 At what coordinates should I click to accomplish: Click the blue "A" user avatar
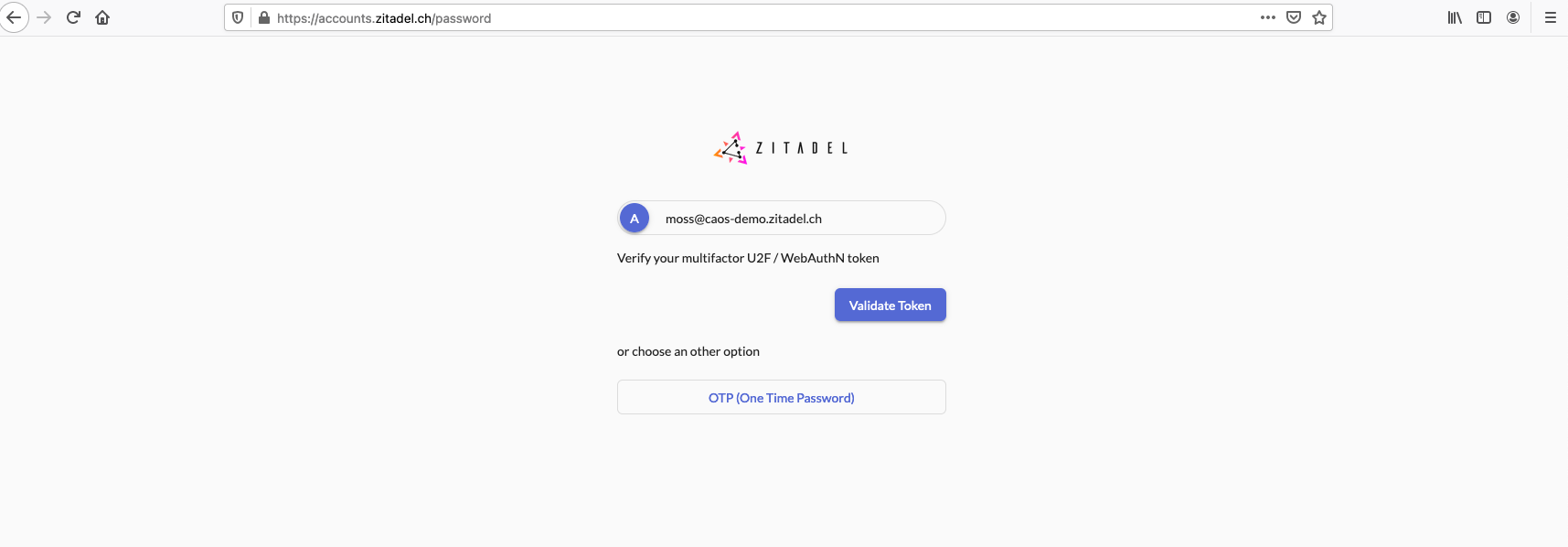(635, 219)
